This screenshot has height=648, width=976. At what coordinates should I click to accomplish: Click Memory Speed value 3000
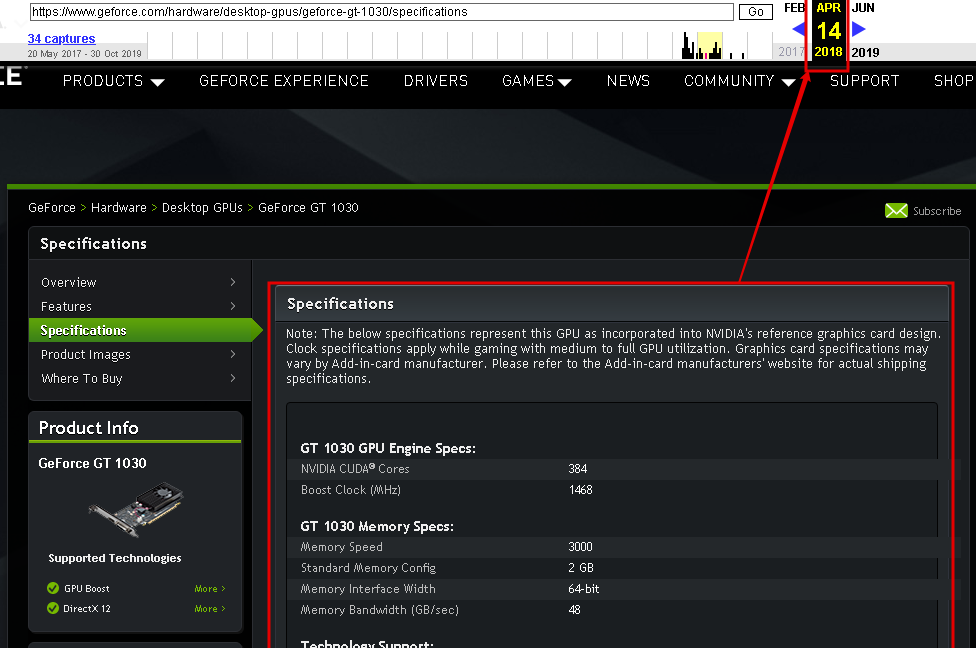pos(580,547)
